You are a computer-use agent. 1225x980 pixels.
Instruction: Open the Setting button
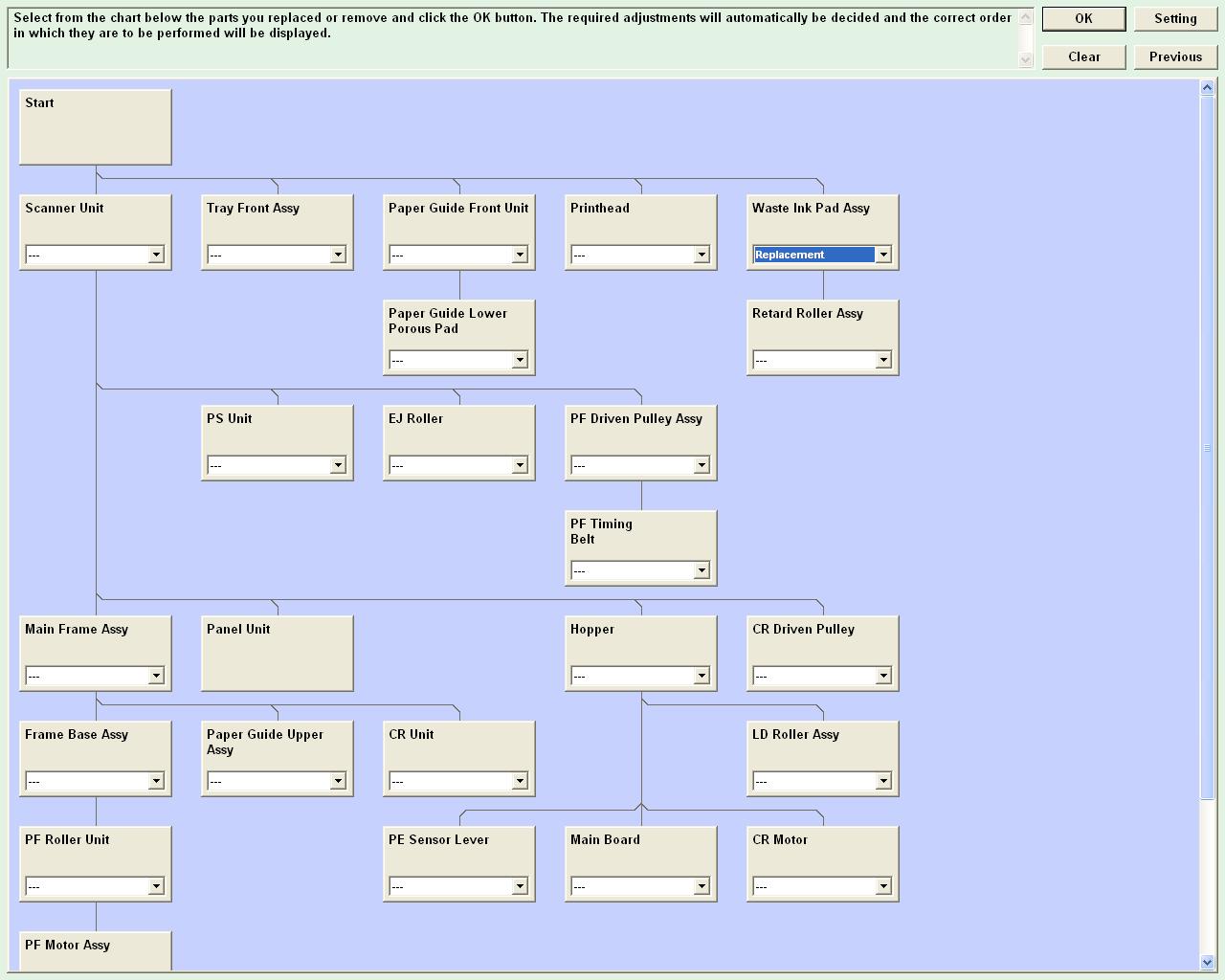pyautogui.click(x=1175, y=19)
